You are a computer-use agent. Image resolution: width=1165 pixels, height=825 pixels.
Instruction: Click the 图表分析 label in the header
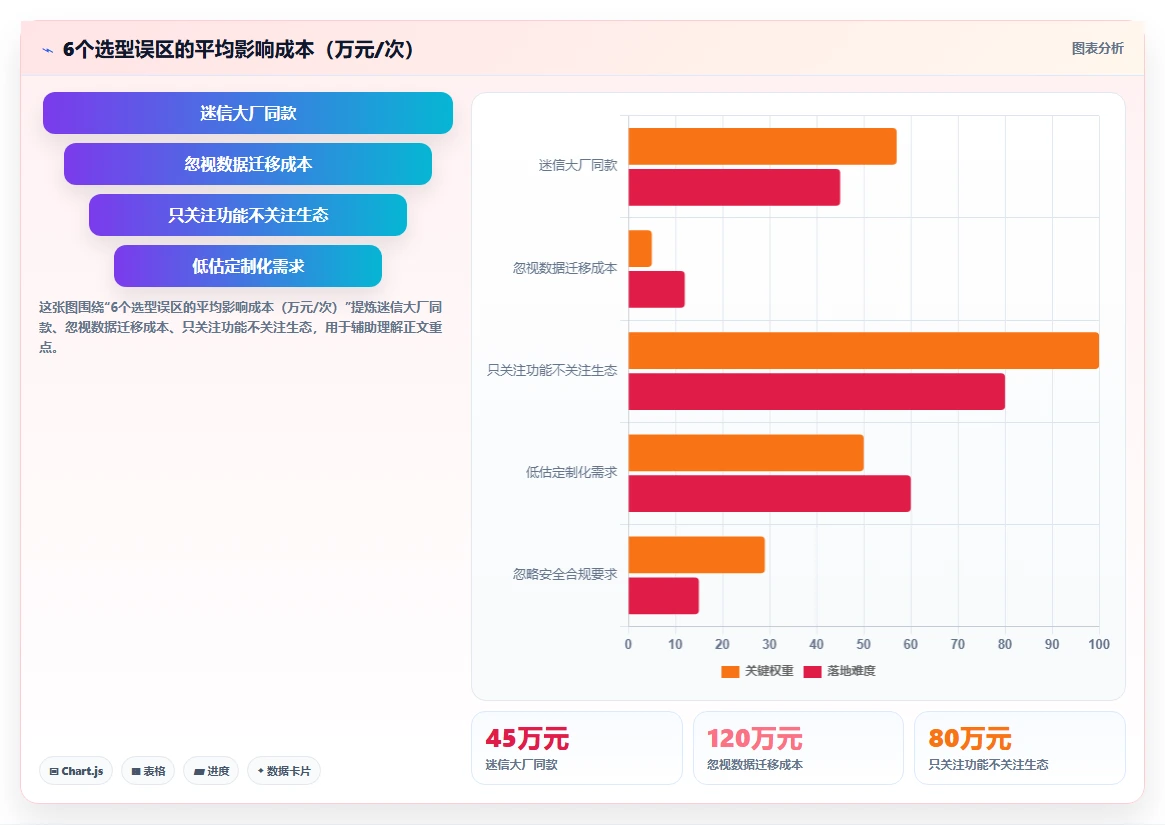1097,48
